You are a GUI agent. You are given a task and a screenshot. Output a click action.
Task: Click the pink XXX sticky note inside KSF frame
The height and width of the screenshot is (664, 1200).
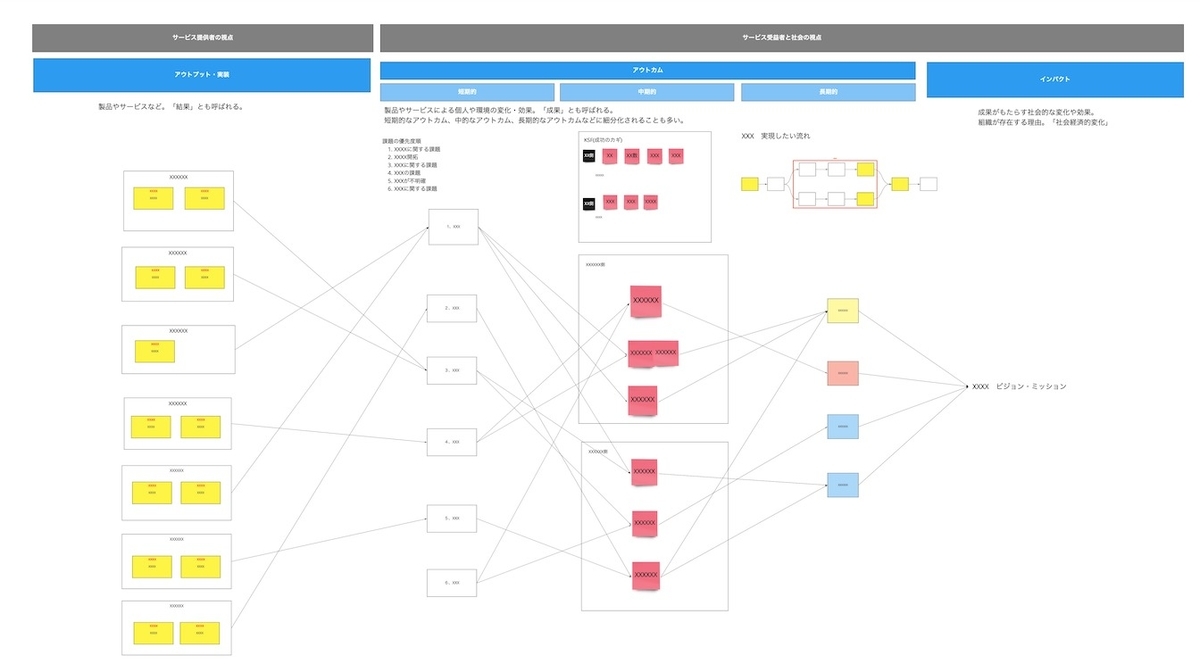click(x=655, y=155)
